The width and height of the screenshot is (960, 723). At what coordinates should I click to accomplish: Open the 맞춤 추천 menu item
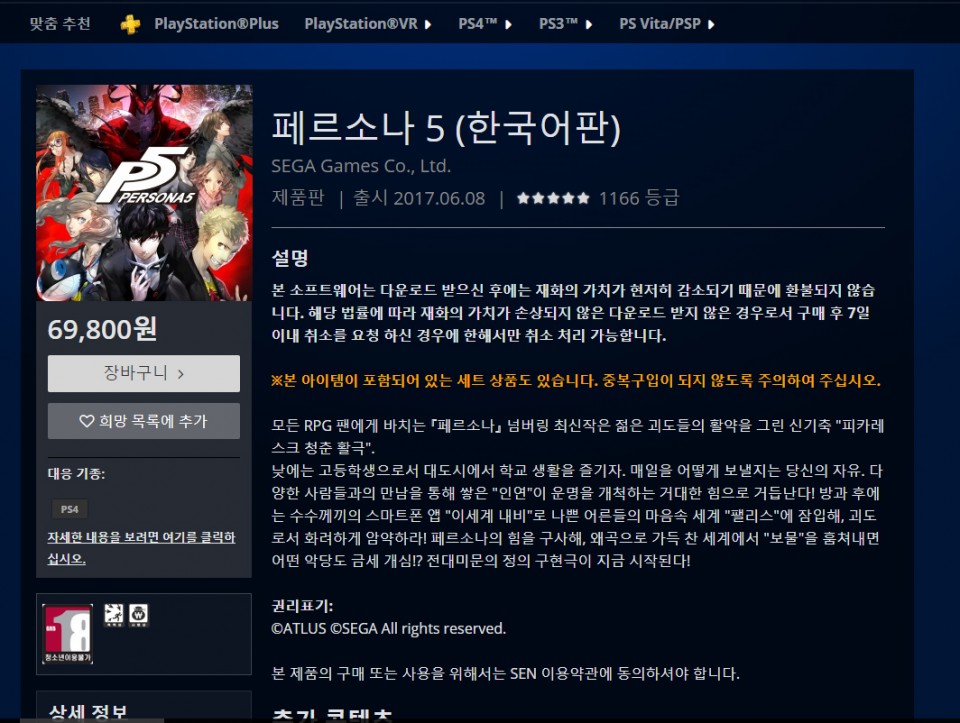point(60,24)
